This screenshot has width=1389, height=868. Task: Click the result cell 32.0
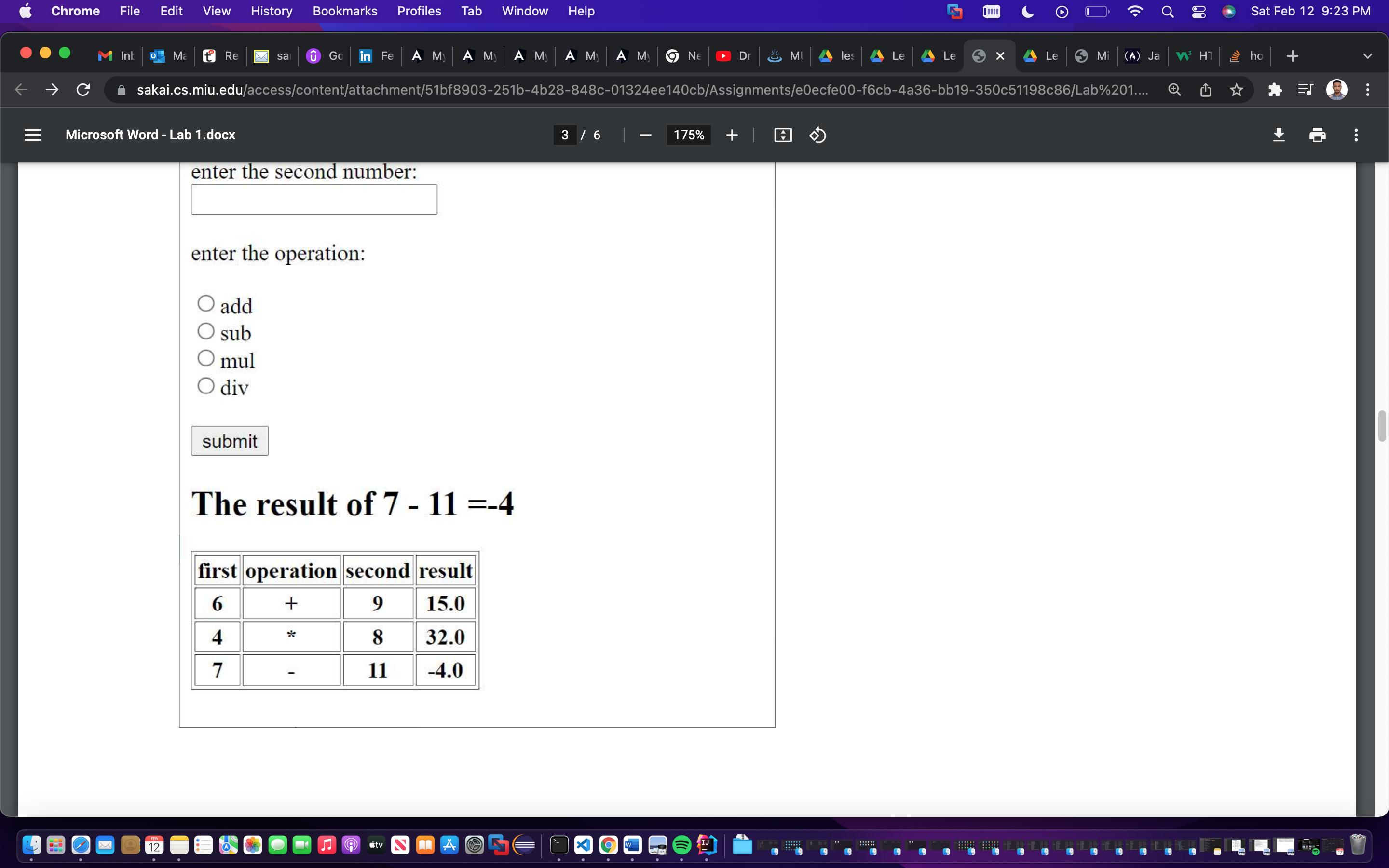[446, 637]
